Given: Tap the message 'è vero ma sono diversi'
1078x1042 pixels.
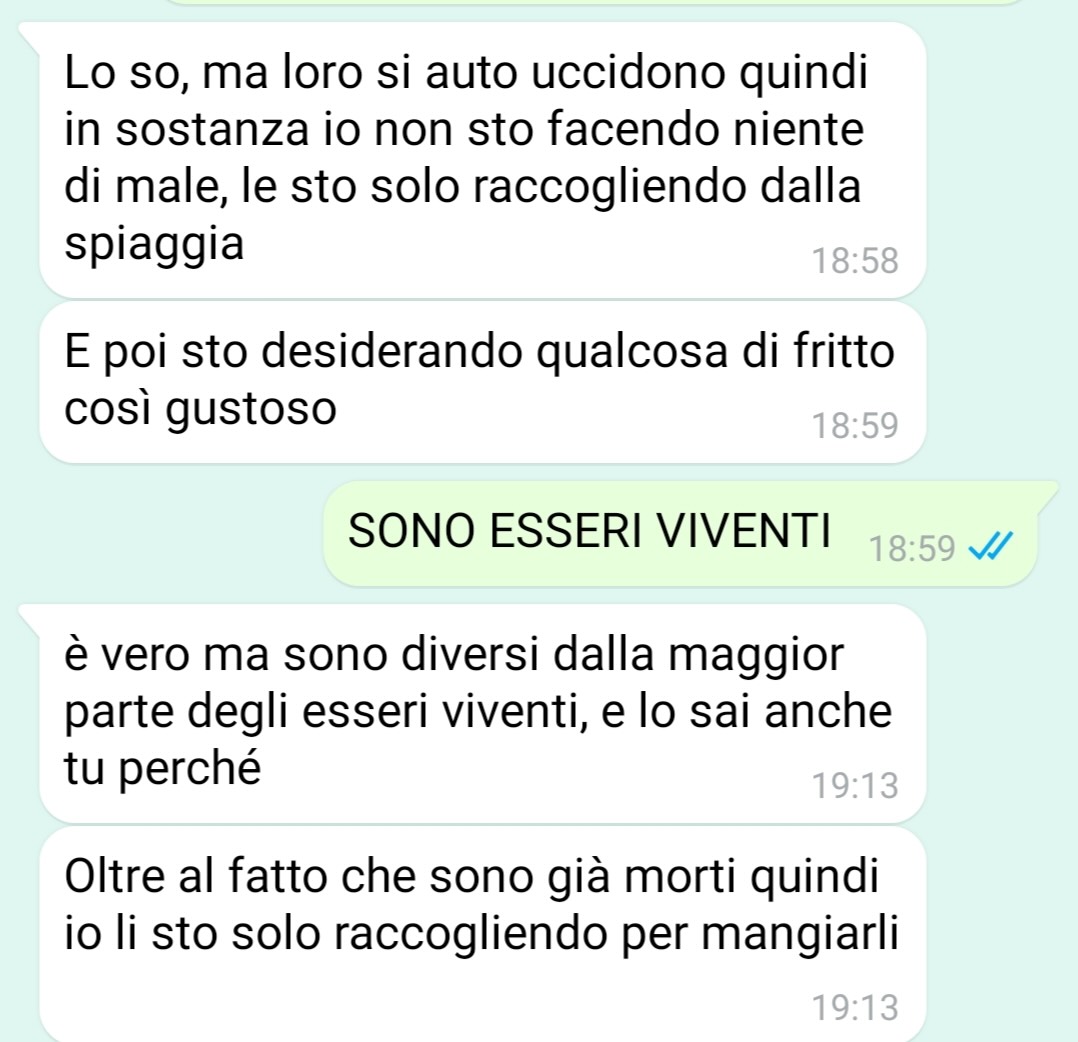Looking at the screenshot, I should coord(483,713).
